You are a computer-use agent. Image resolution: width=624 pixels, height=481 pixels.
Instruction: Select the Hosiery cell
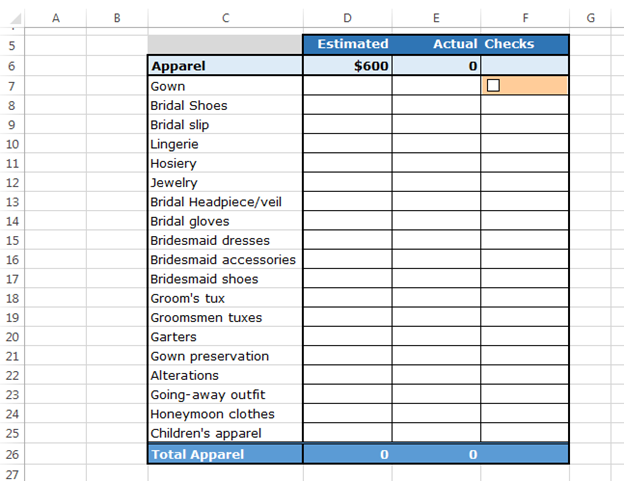225,163
